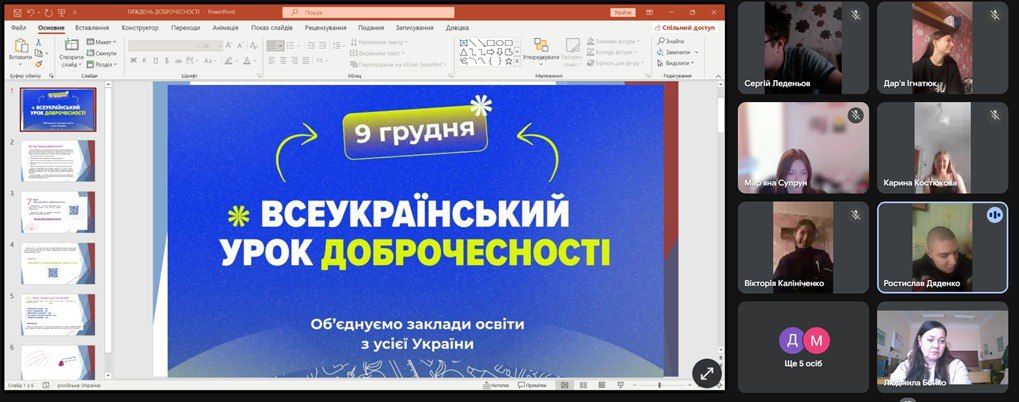Screen dimensions: 1019x402
Task: Toggle Notes (Нотатки) pane in status bar
Action: click(x=495, y=385)
